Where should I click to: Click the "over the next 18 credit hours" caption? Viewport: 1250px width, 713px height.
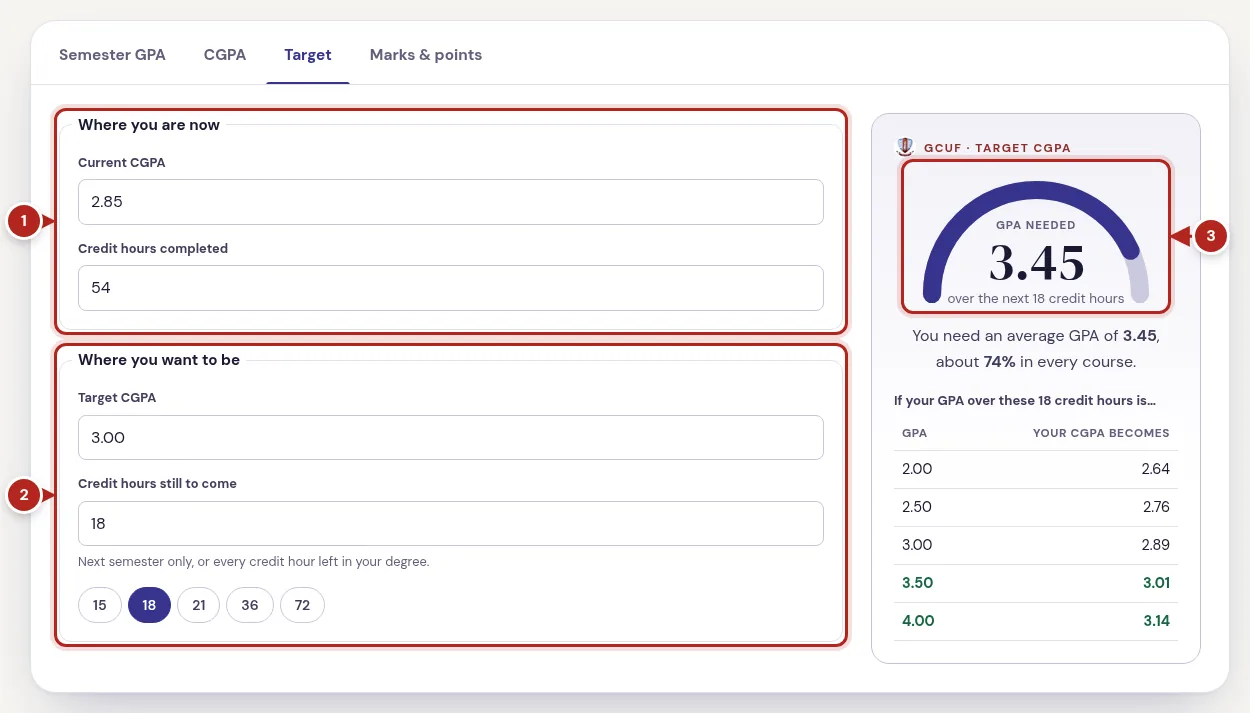1036,298
